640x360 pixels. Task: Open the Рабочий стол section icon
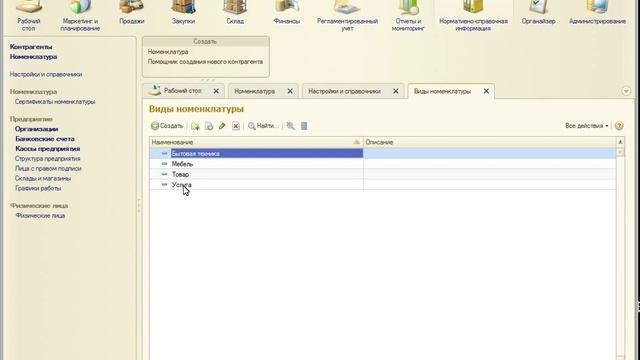tap(29, 16)
